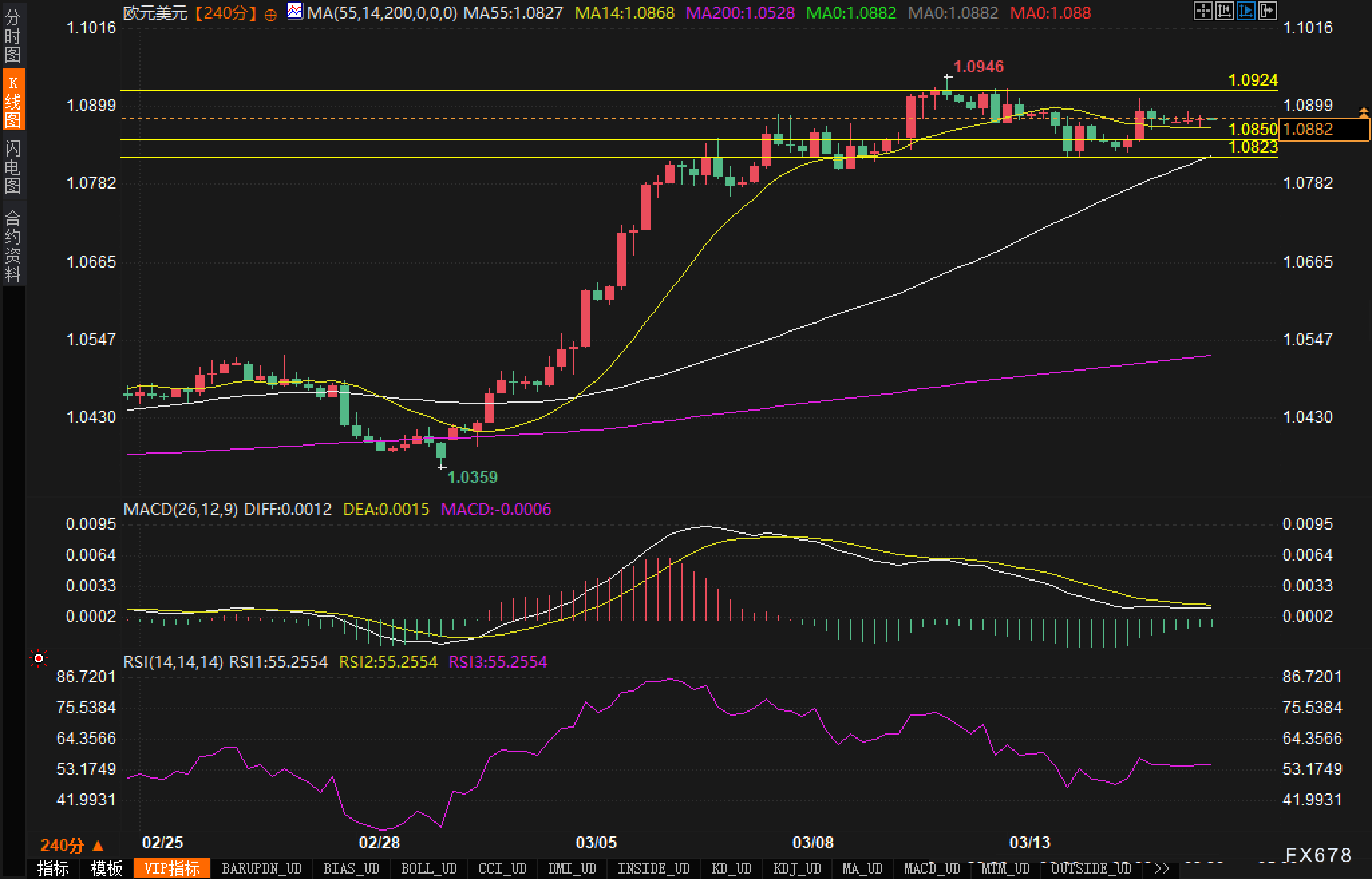Viewport: 1372px width, 879px height.
Task: Click the jump-to-chart-start axis icon
Action: click(x=1225, y=11)
